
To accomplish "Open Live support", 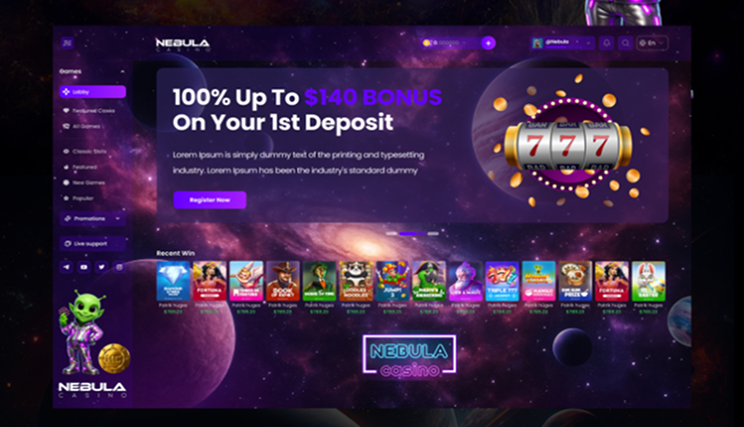I will click(x=93, y=243).
